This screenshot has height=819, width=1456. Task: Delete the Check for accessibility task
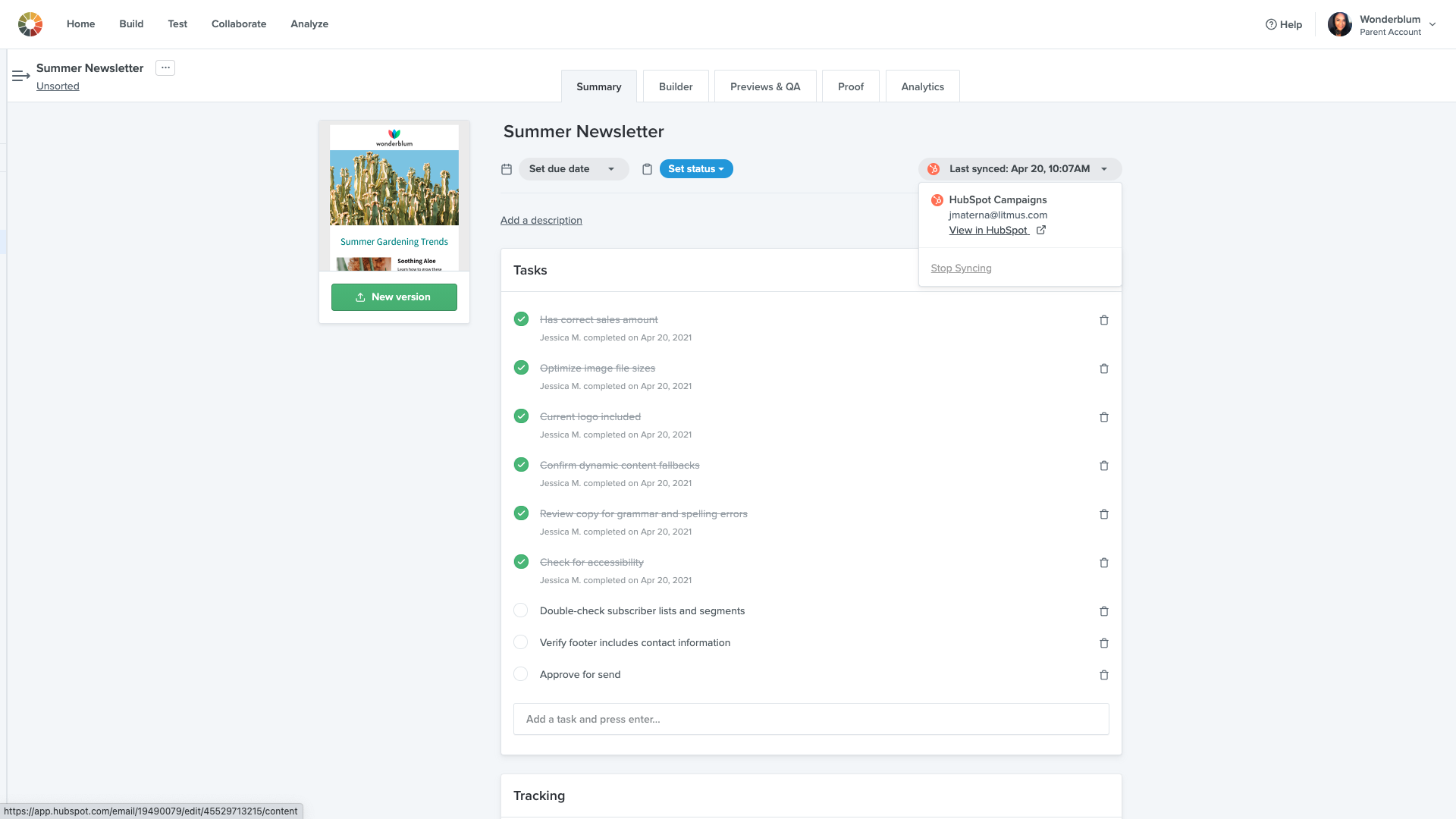[x=1104, y=563]
